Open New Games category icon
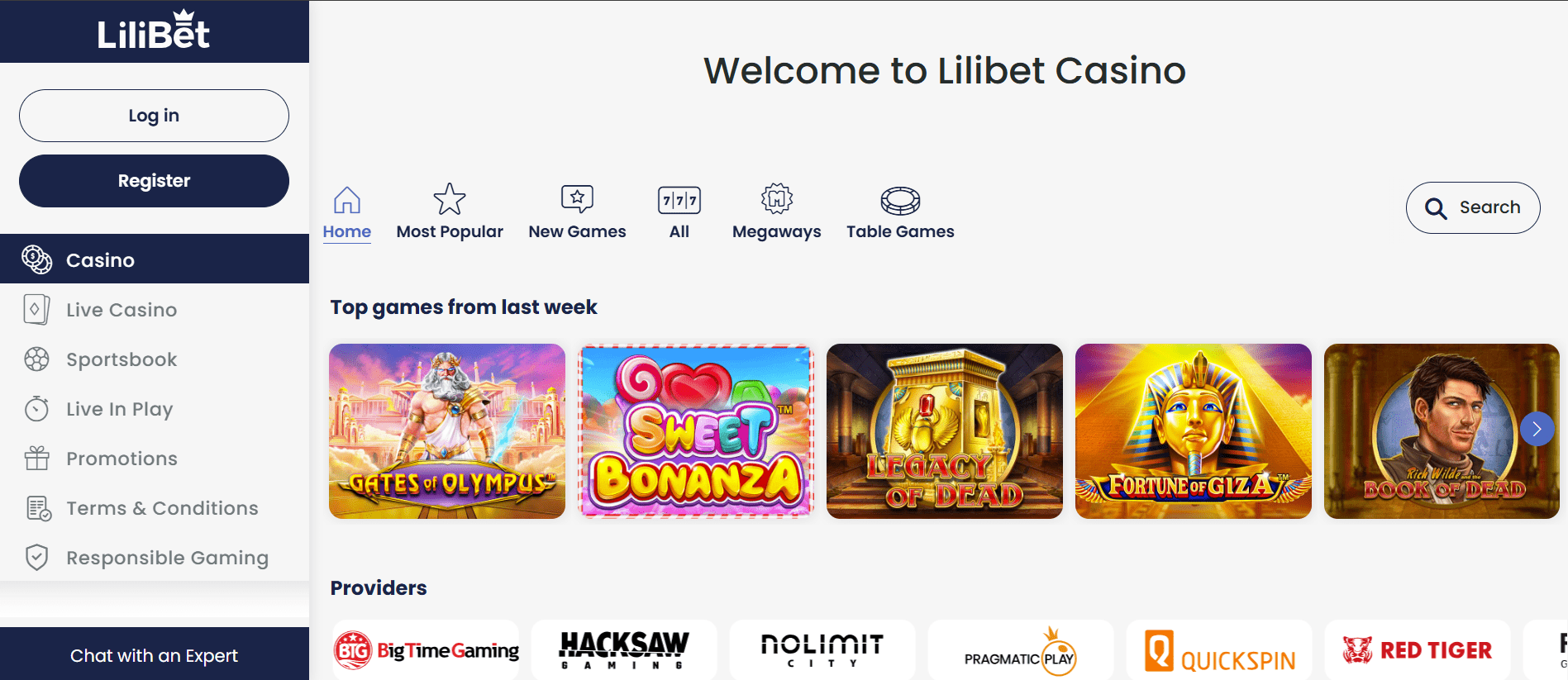 577,199
